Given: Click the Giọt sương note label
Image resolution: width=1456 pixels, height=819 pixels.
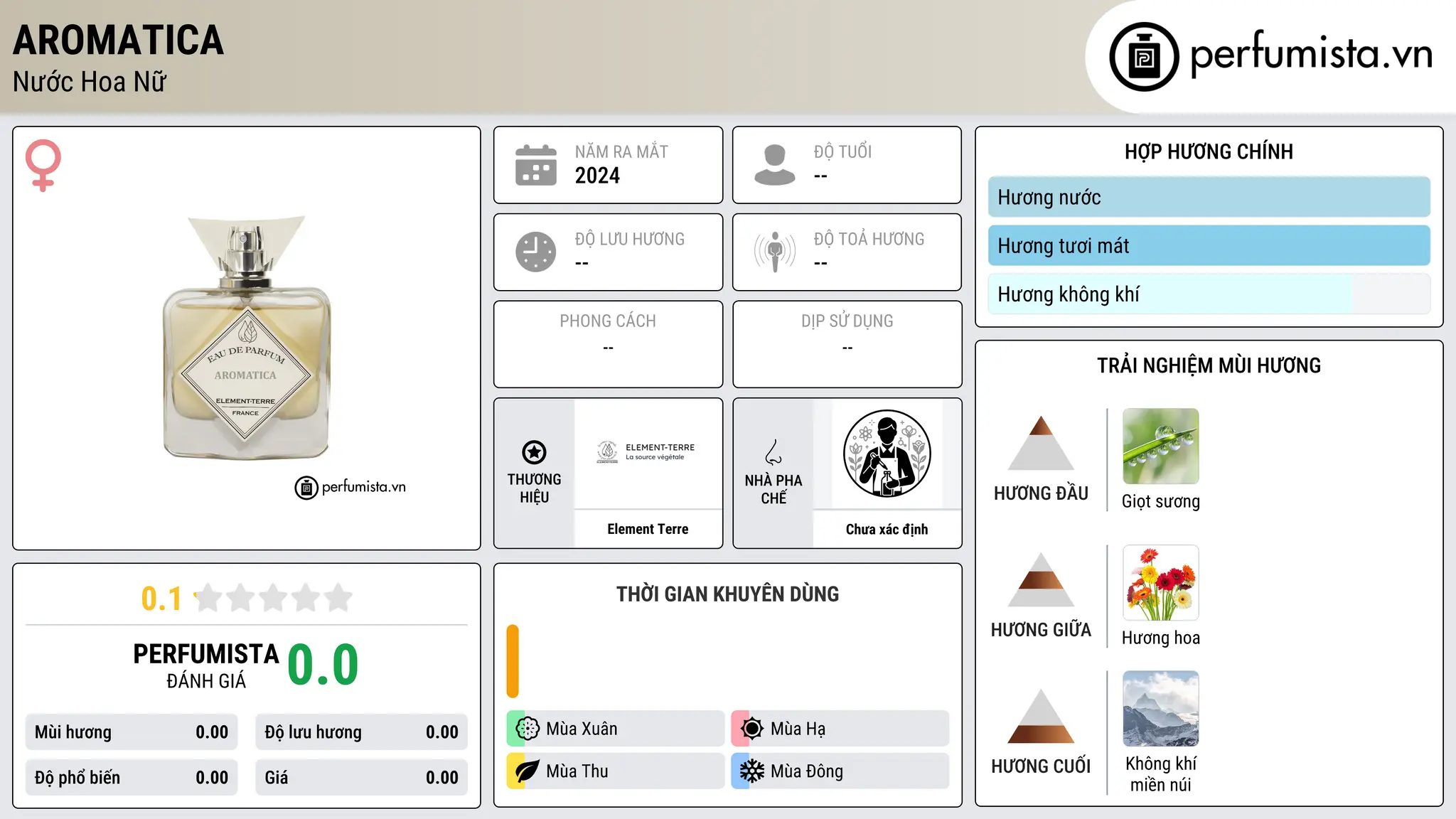Looking at the screenshot, I should tap(1160, 501).
